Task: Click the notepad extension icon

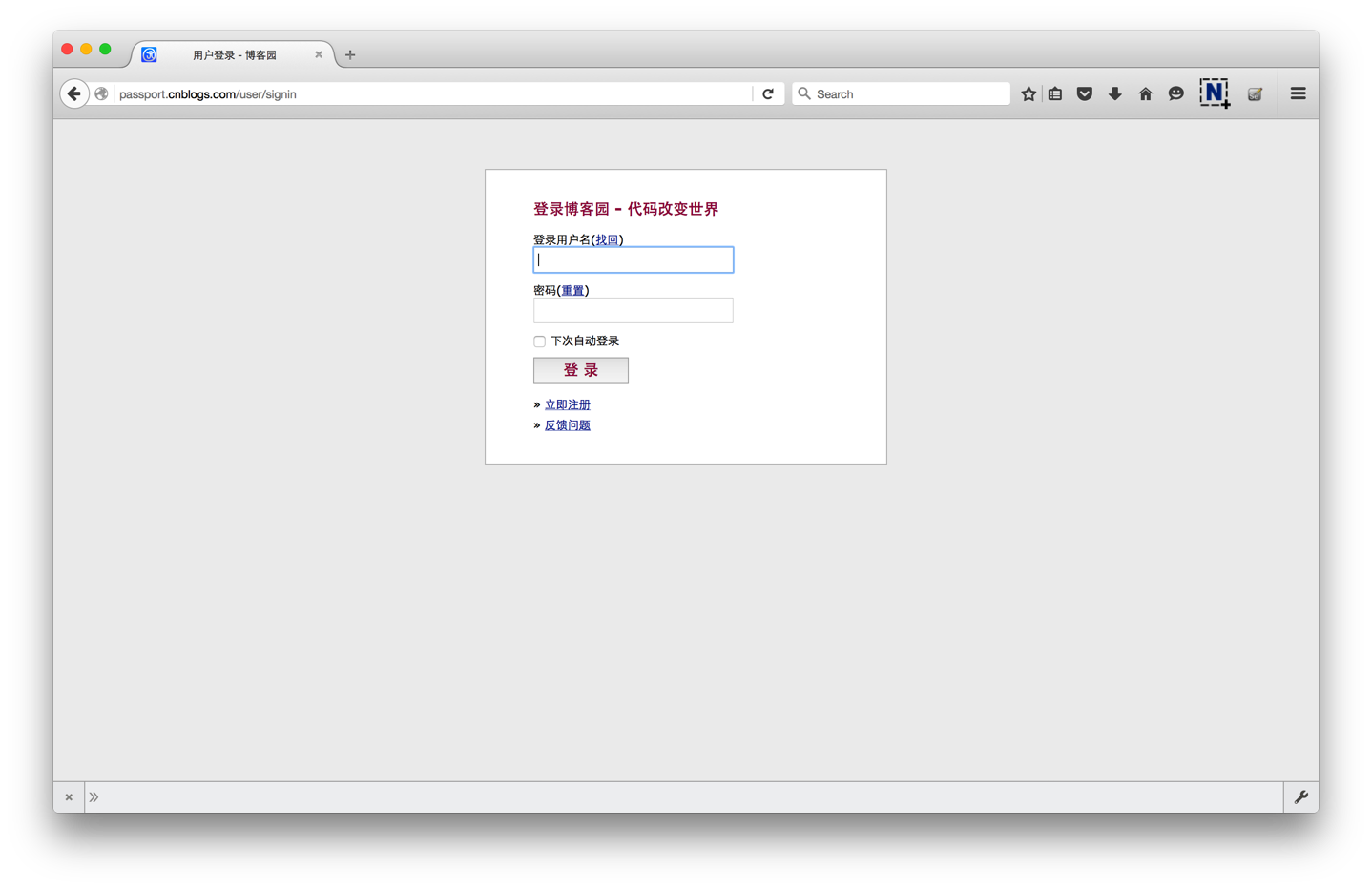Action: pyautogui.click(x=1255, y=93)
